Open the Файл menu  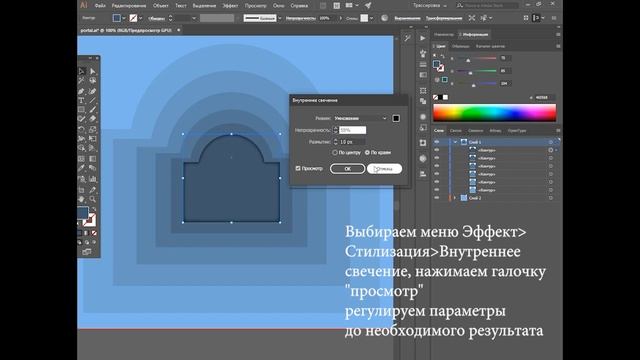tap(100, 6)
